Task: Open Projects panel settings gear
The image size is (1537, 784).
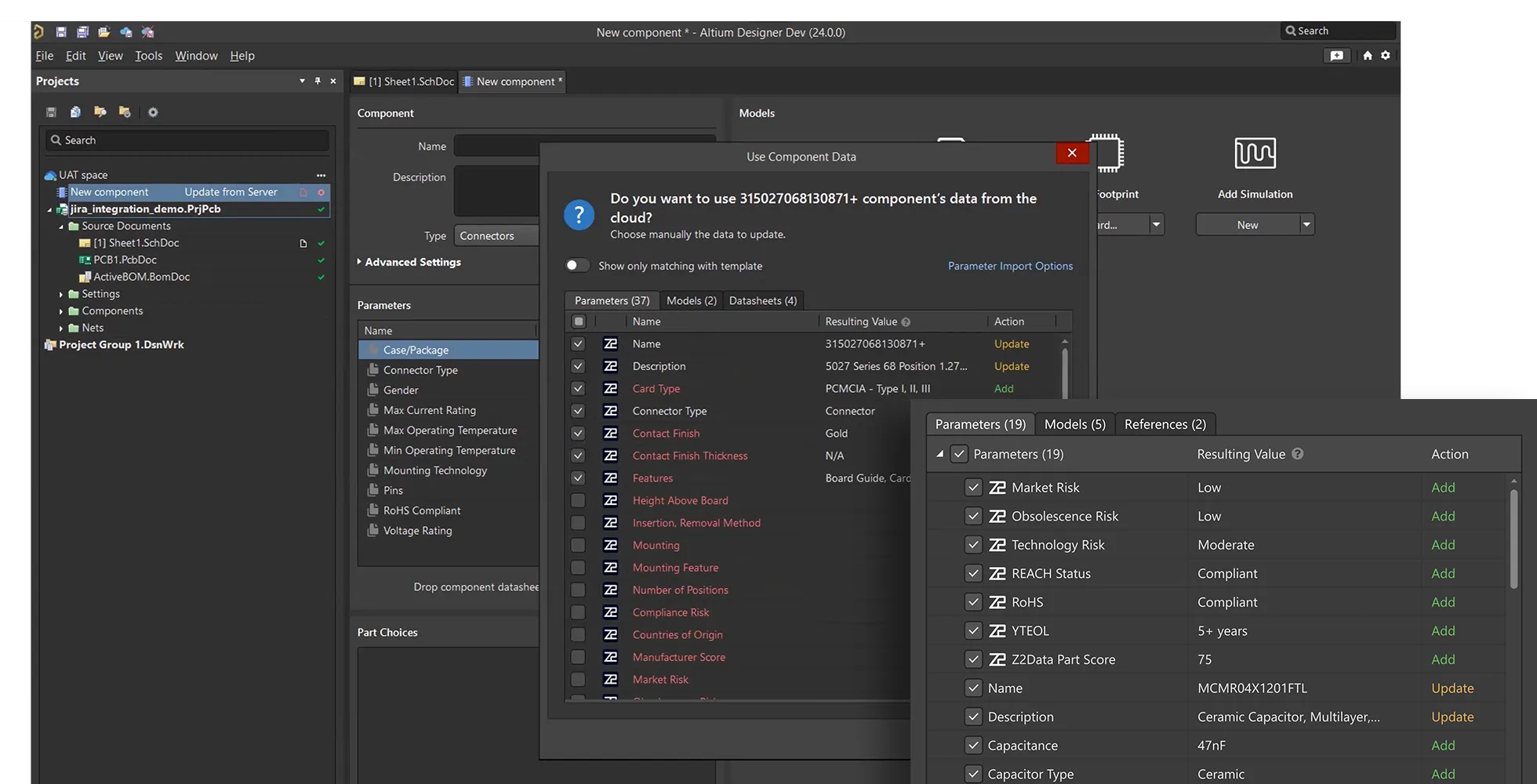Action: click(x=153, y=112)
